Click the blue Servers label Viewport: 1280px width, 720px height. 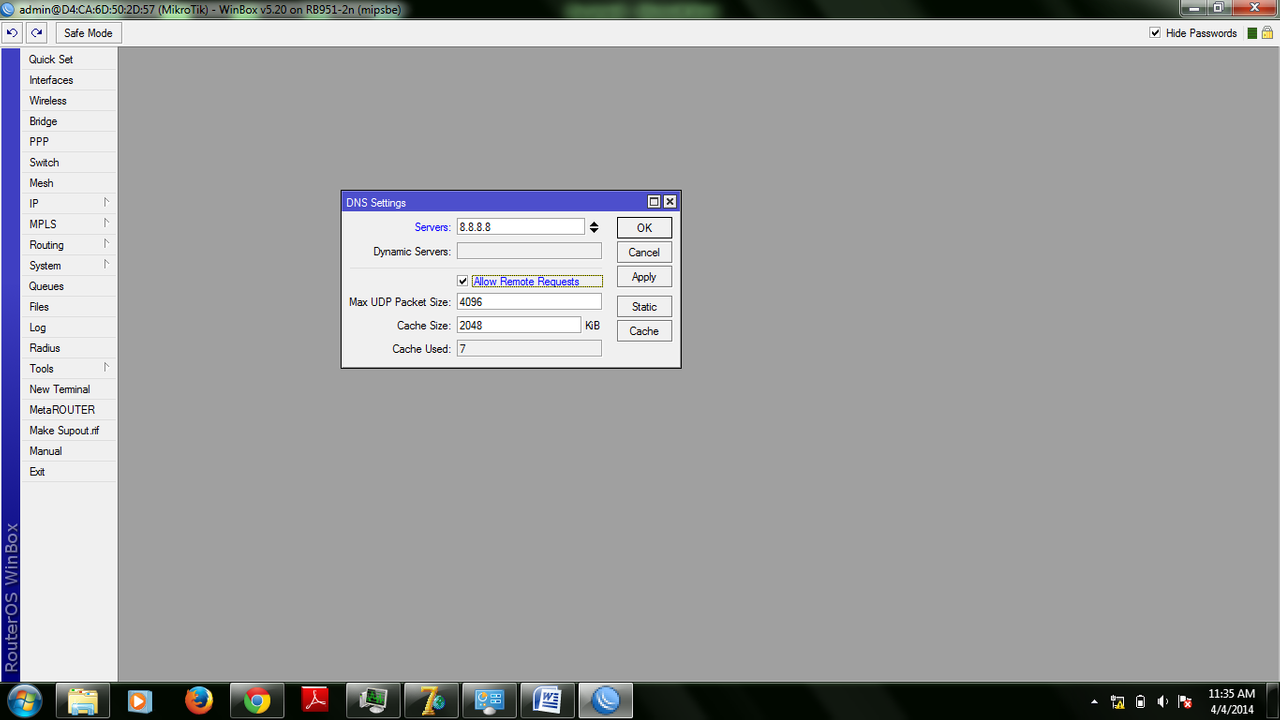[x=432, y=228]
